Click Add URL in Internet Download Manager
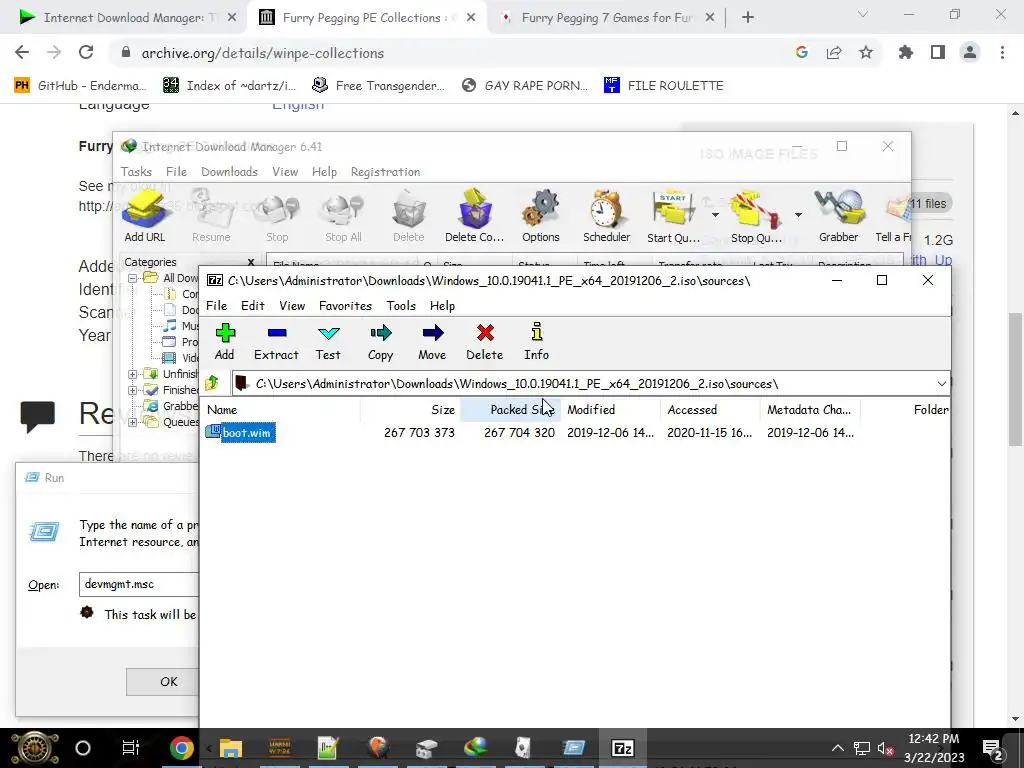Viewport: 1024px width, 768px height. pyautogui.click(x=145, y=216)
